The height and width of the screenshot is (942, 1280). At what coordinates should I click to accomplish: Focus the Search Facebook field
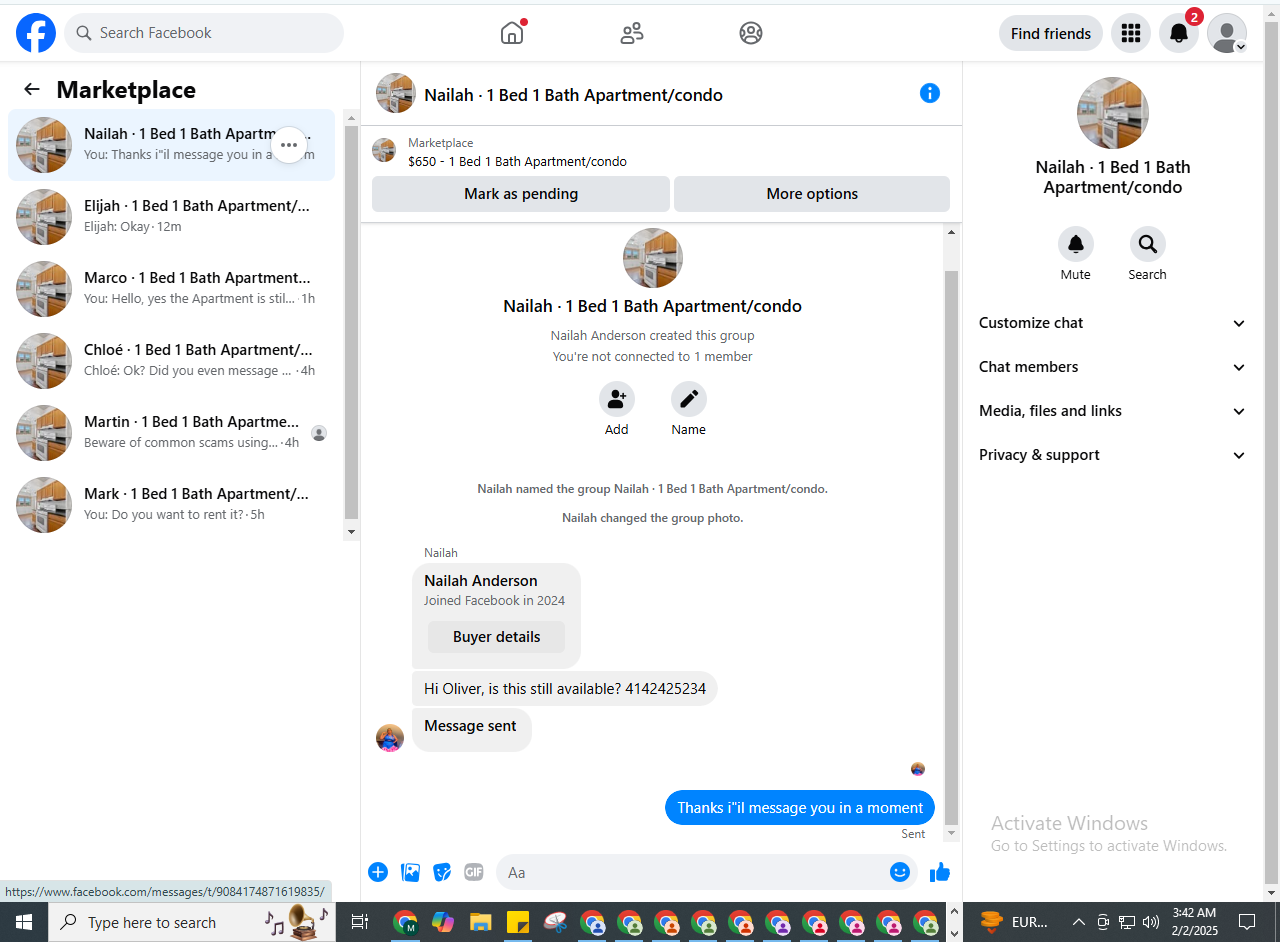pyautogui.click(x=204, y=33)
